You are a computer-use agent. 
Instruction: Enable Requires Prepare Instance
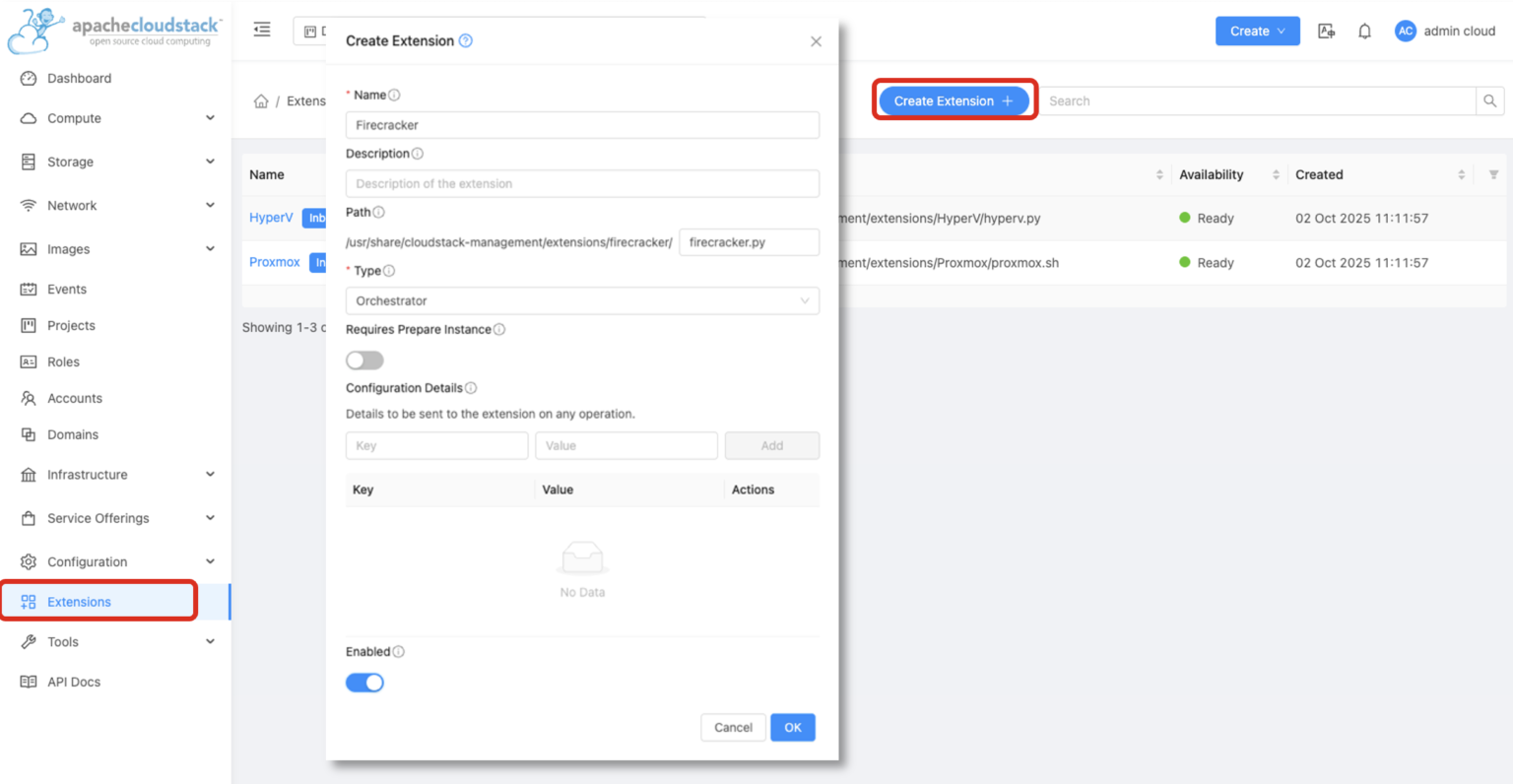364,359
